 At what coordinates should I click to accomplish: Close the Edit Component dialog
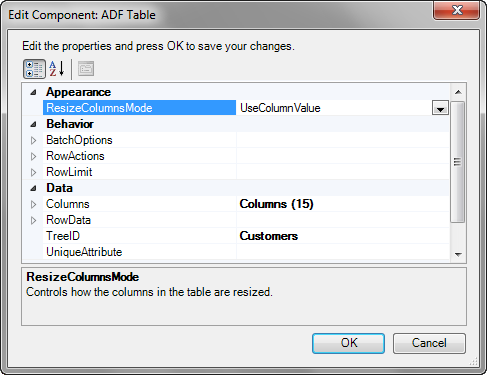456,10
